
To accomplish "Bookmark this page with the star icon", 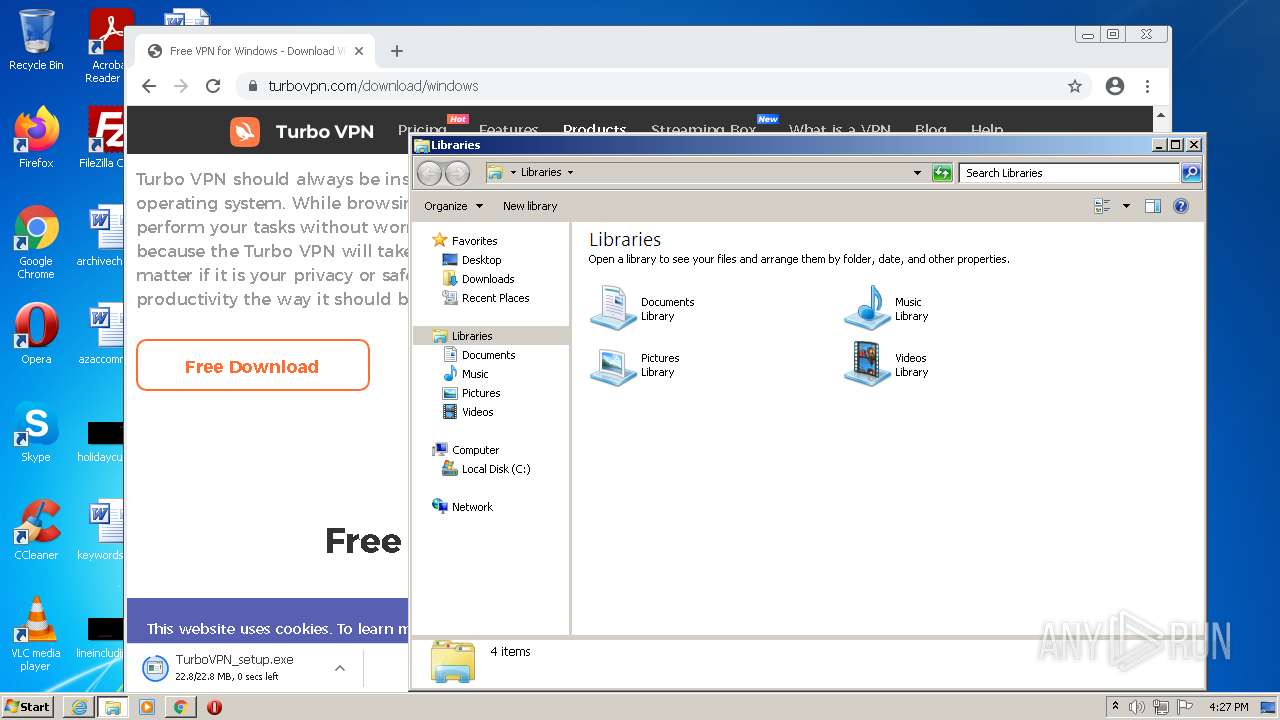I will 1075,86.
